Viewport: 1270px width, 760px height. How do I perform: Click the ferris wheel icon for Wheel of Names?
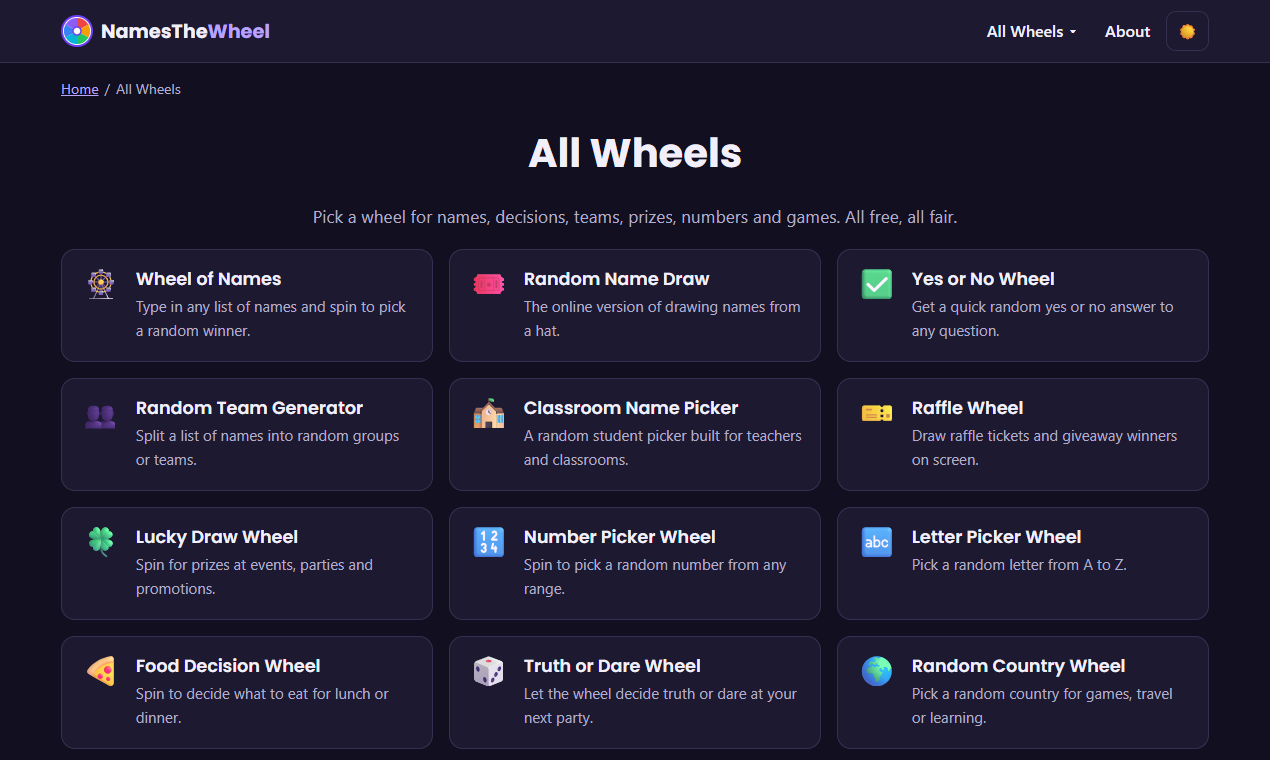[x=100, y=284]
